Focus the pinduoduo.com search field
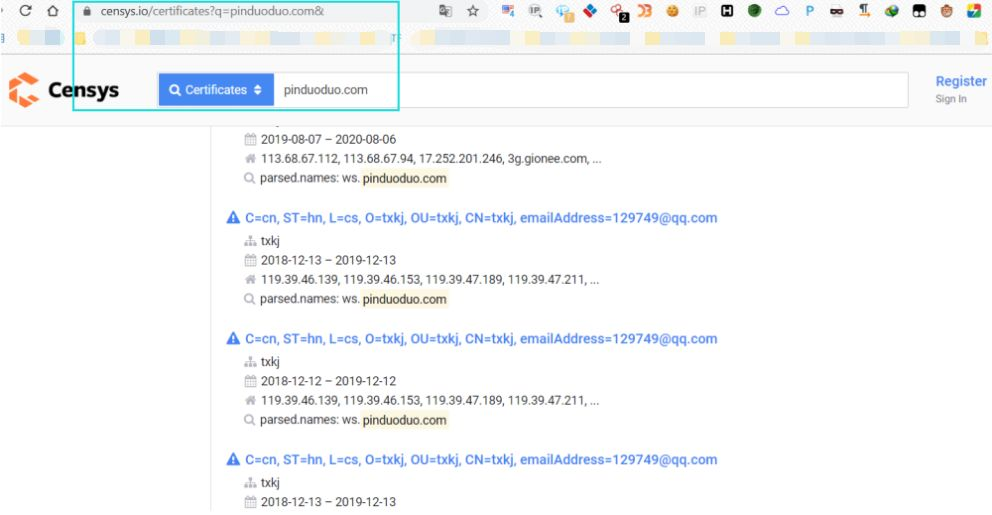 coord(591,90)
